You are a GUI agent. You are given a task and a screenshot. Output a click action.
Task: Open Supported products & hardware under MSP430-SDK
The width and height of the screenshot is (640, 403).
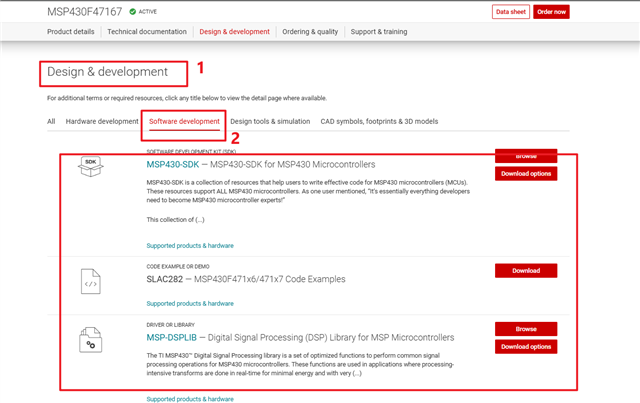coord(190,245)
